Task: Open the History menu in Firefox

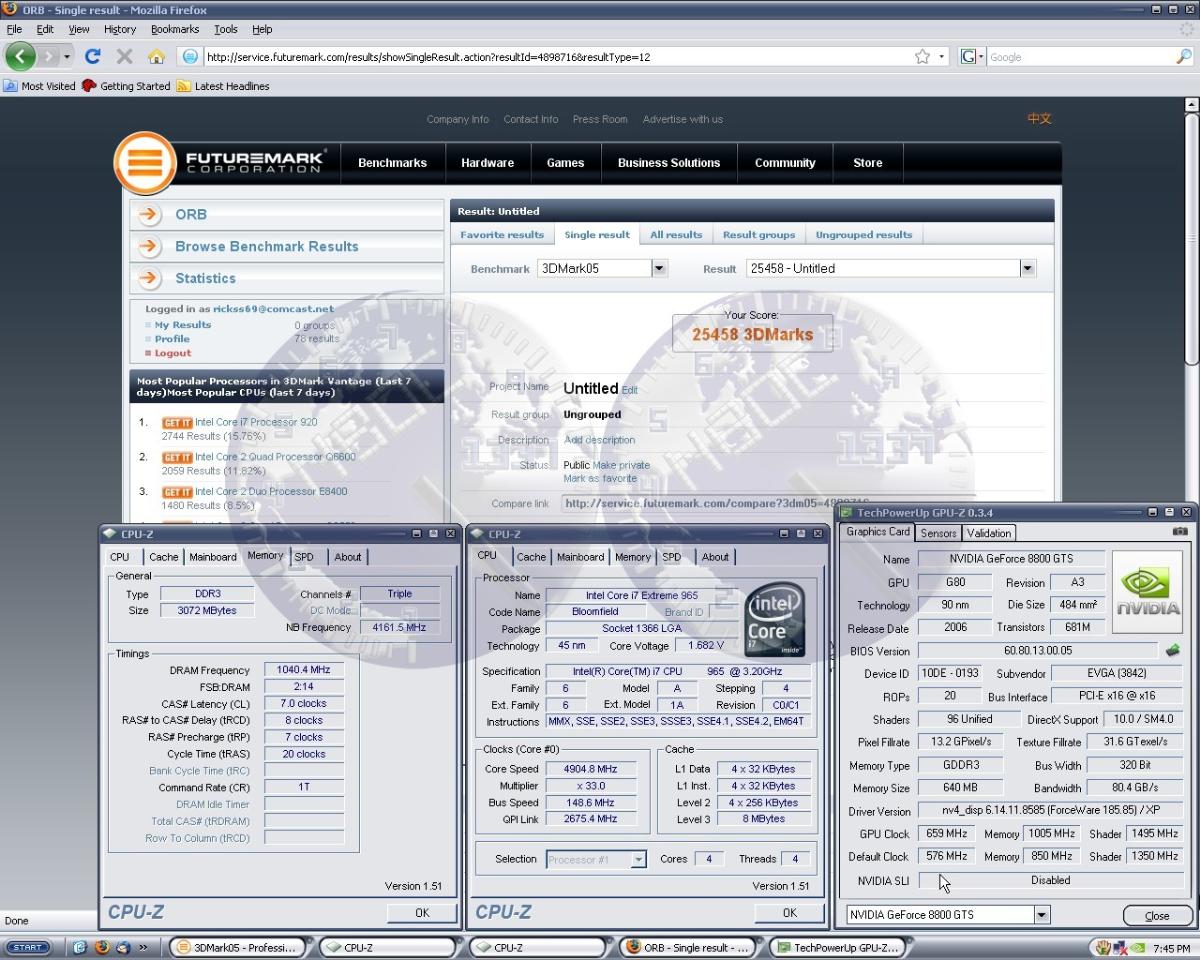Action: point(120,29)
